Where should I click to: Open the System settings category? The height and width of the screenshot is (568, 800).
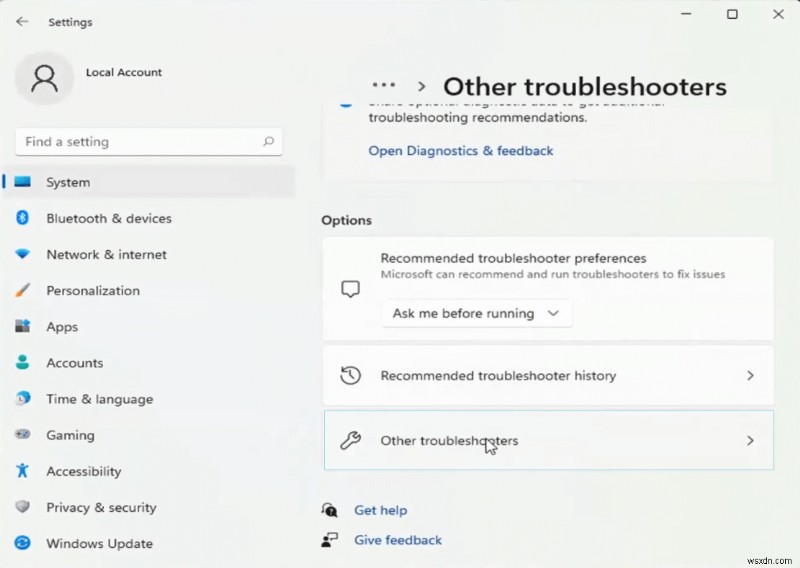tap(149, 182)
